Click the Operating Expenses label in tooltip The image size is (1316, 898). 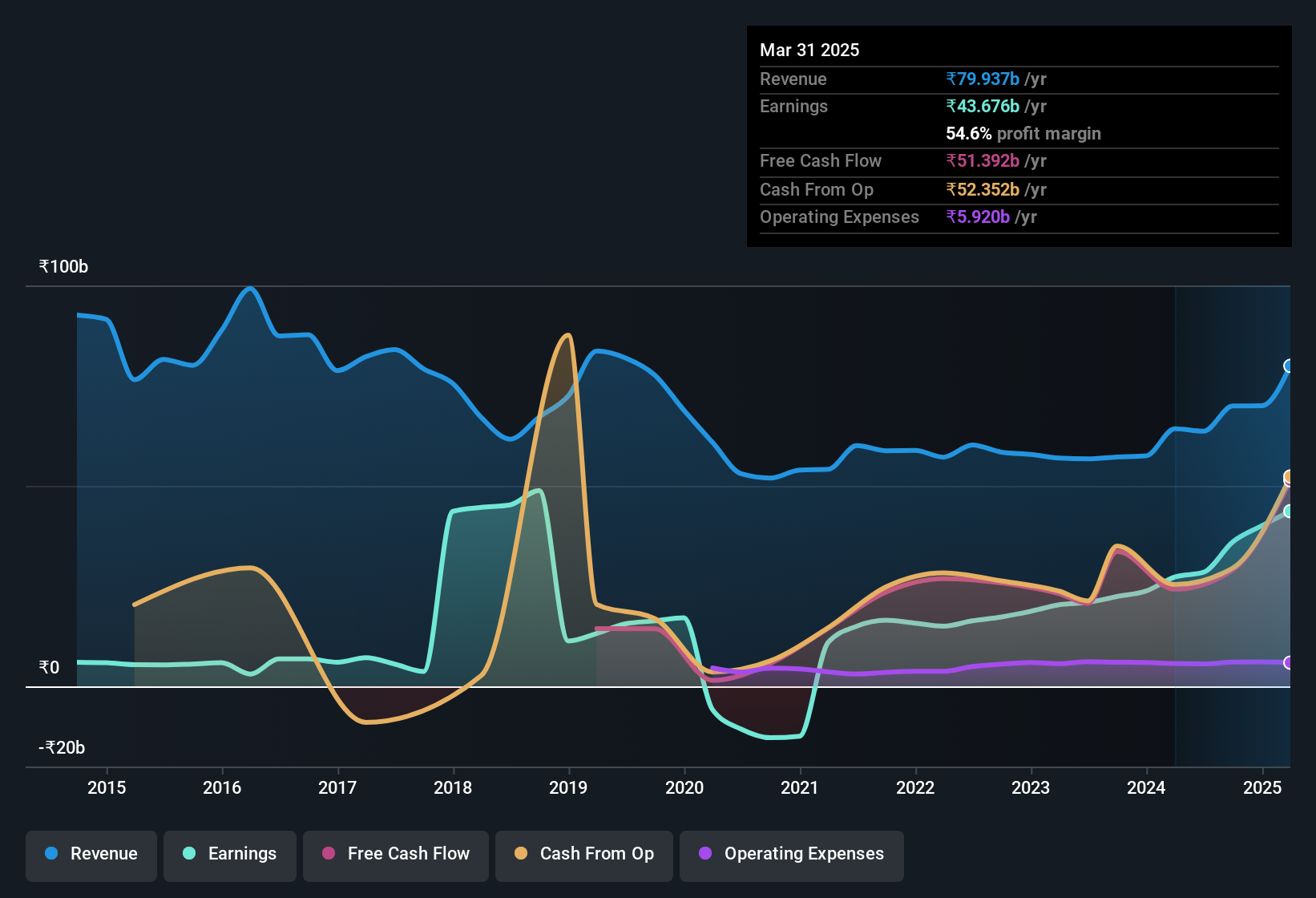click(x=839, y=216)
